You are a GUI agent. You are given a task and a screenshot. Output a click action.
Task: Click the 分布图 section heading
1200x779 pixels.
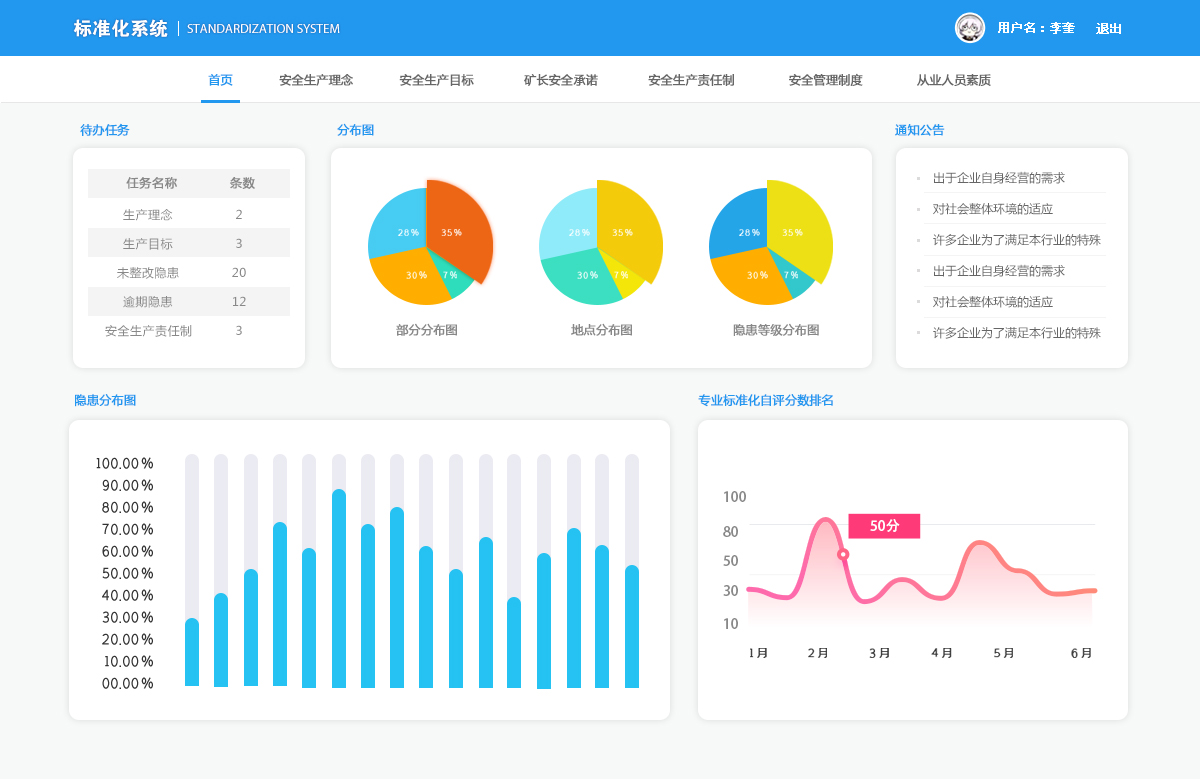coord(355,130)
